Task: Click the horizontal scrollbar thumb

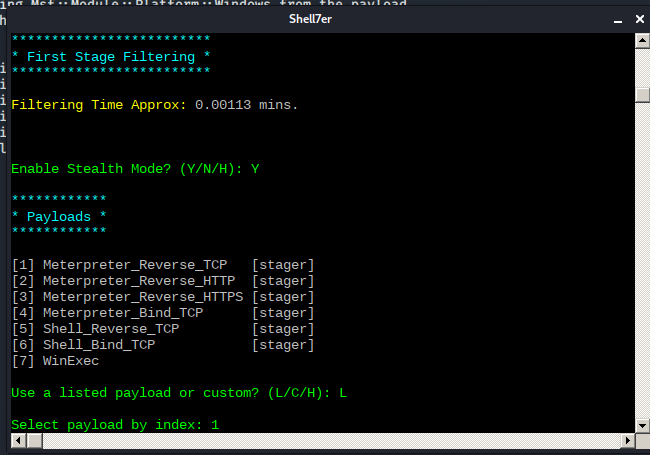Action: click(x=35, y=440)
